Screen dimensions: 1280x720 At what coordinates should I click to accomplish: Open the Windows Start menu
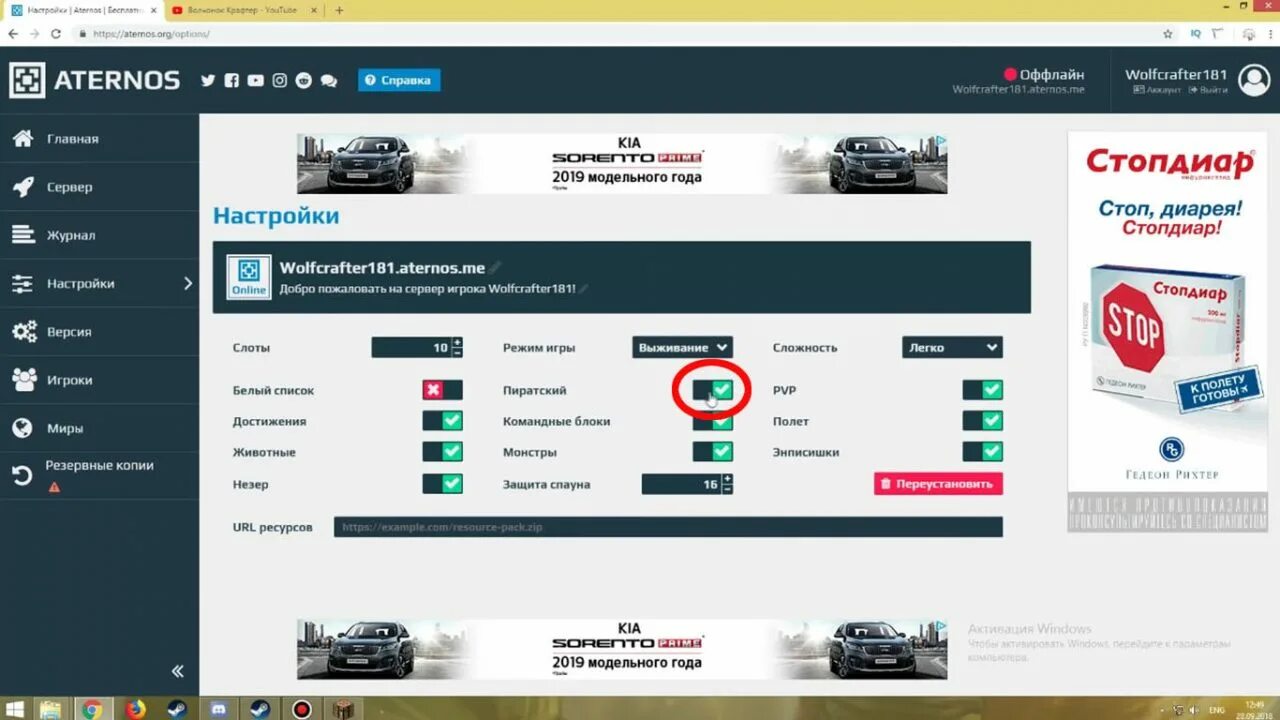click(x=13, y=709)
